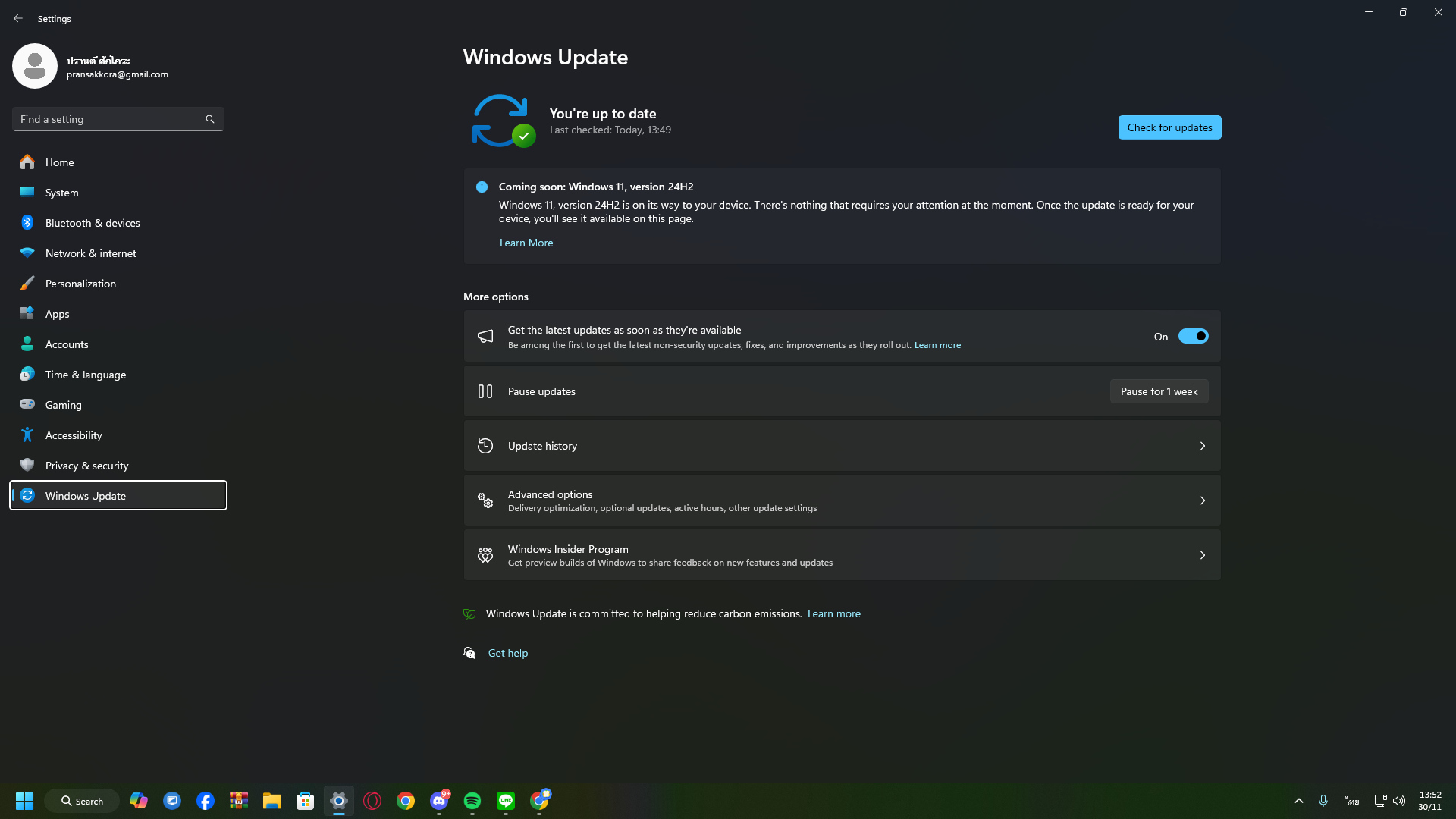The width and height of the screenshot is (1456, 819).
Task: Click the back arrow in Settings
Action: coord(18,18)
